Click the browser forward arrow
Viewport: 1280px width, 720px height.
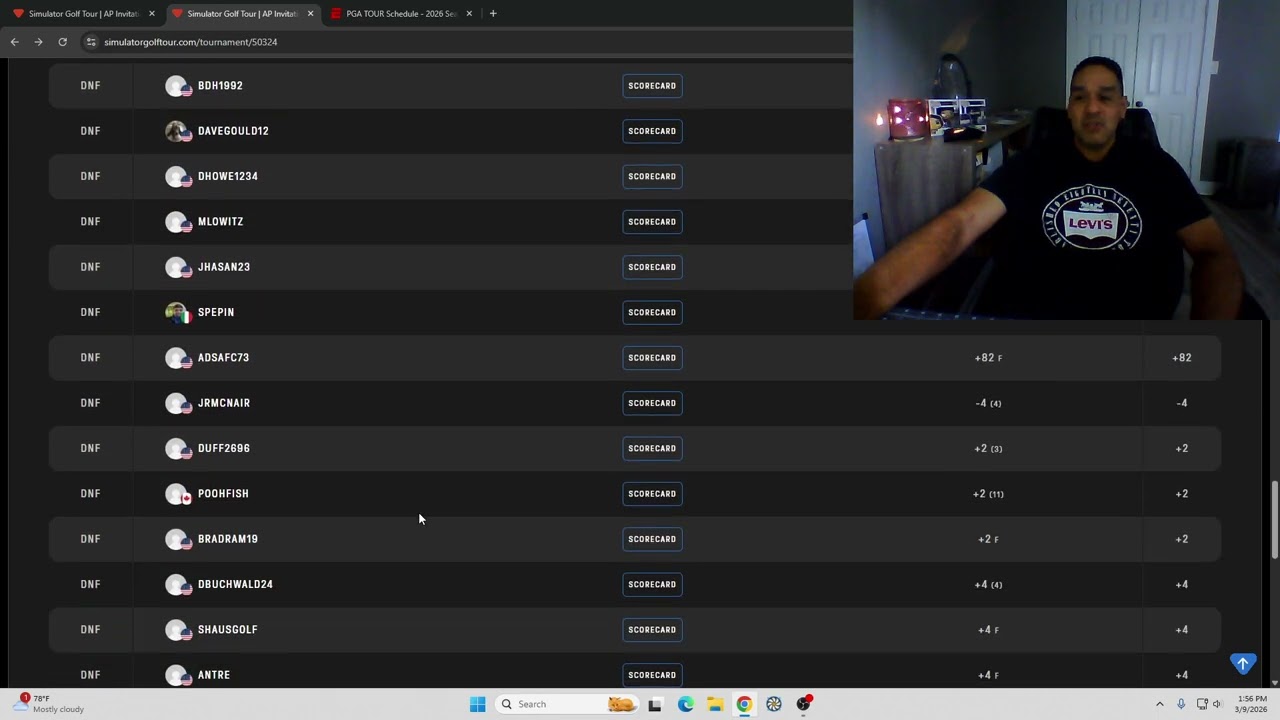tap(38, 42)
